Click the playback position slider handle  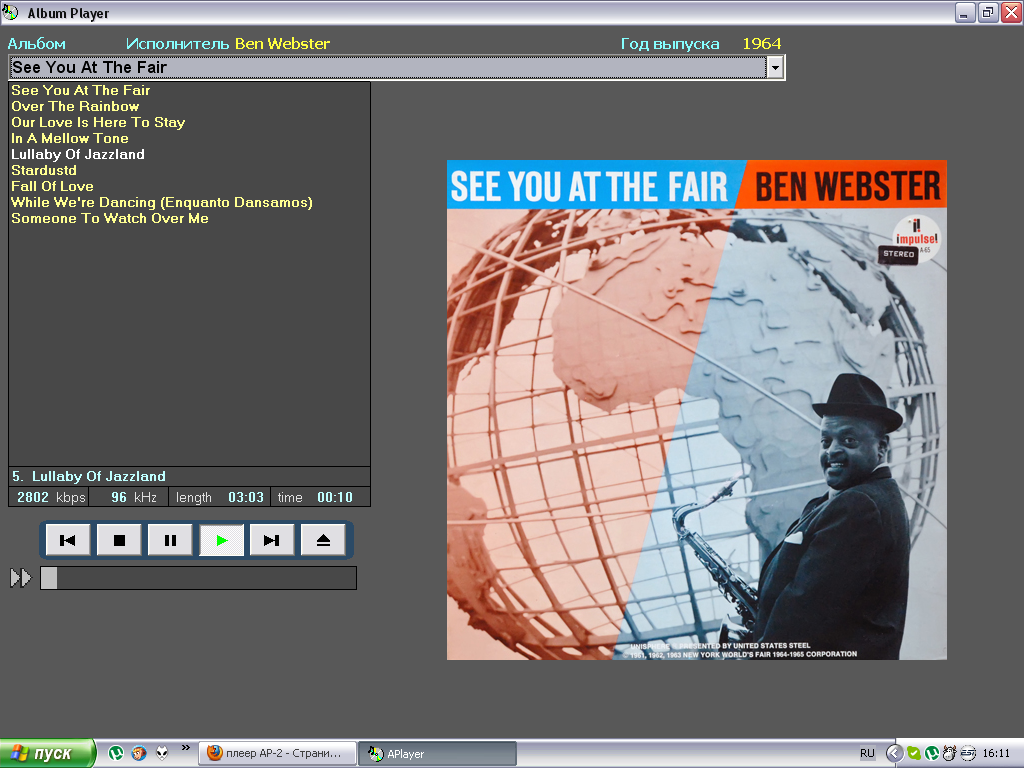(49, 578)
